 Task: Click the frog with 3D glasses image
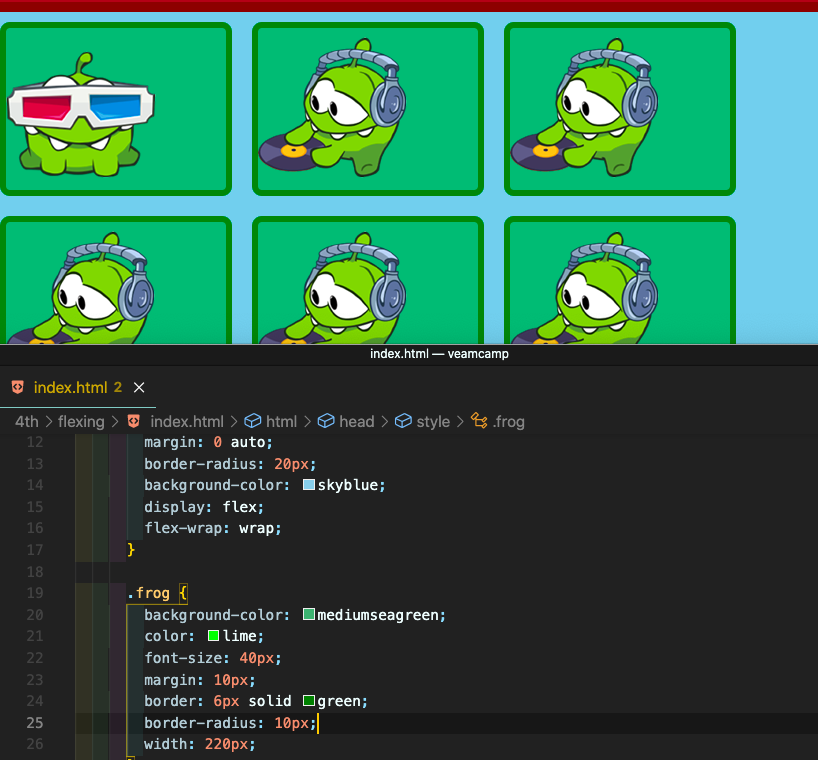pyautogui.click(x=81, y=113)
